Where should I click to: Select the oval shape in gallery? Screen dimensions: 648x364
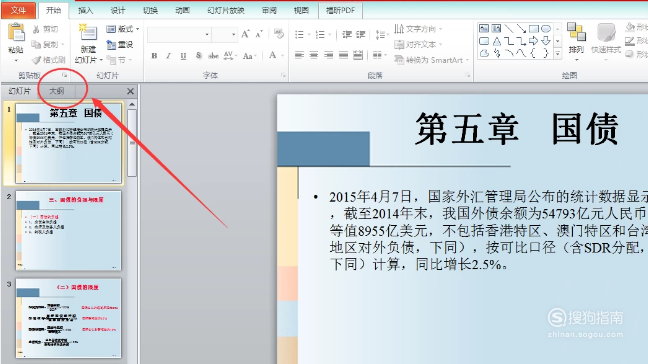(x=546, y=29)
